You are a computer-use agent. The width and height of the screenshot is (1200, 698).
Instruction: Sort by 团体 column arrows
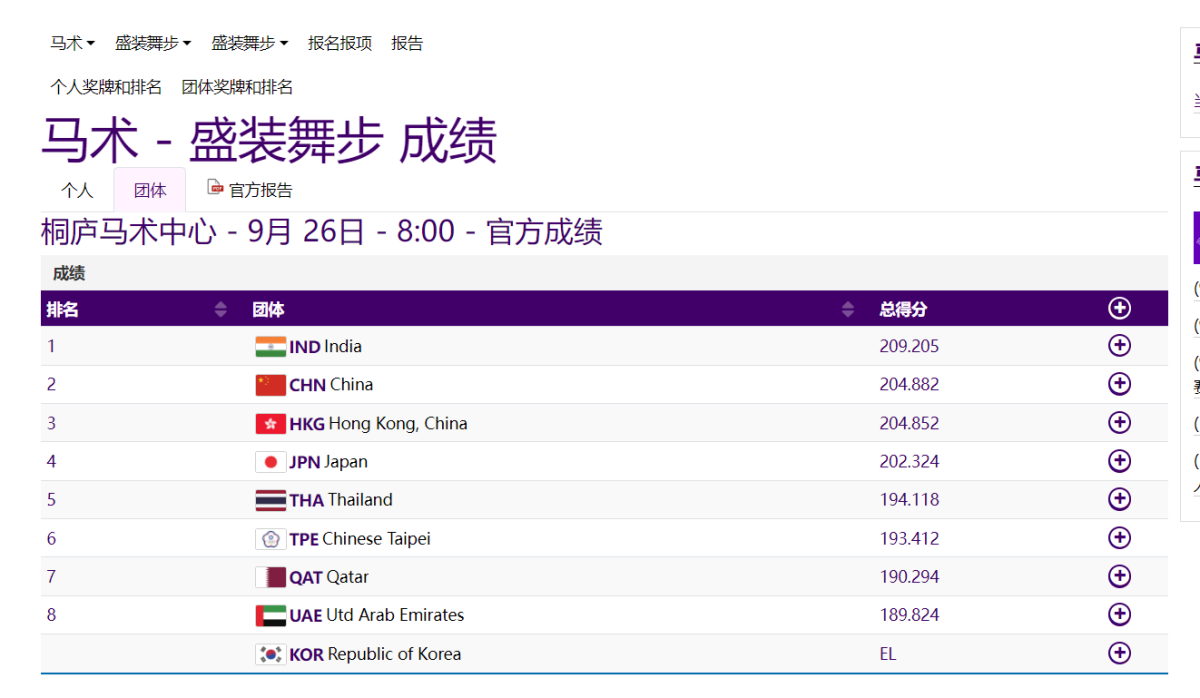point(848,310)
